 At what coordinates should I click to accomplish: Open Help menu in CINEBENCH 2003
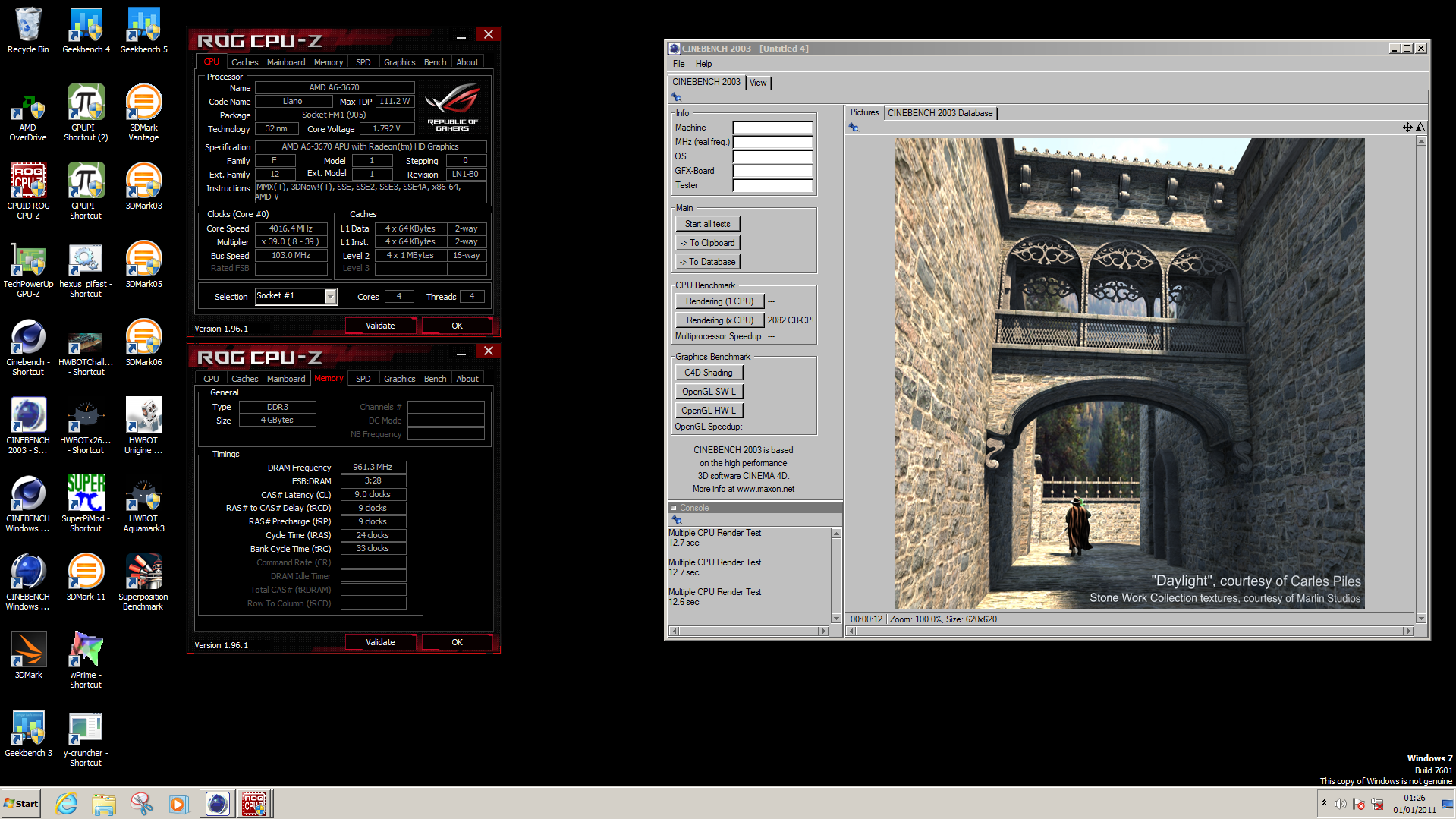click(x=703, y=64)
